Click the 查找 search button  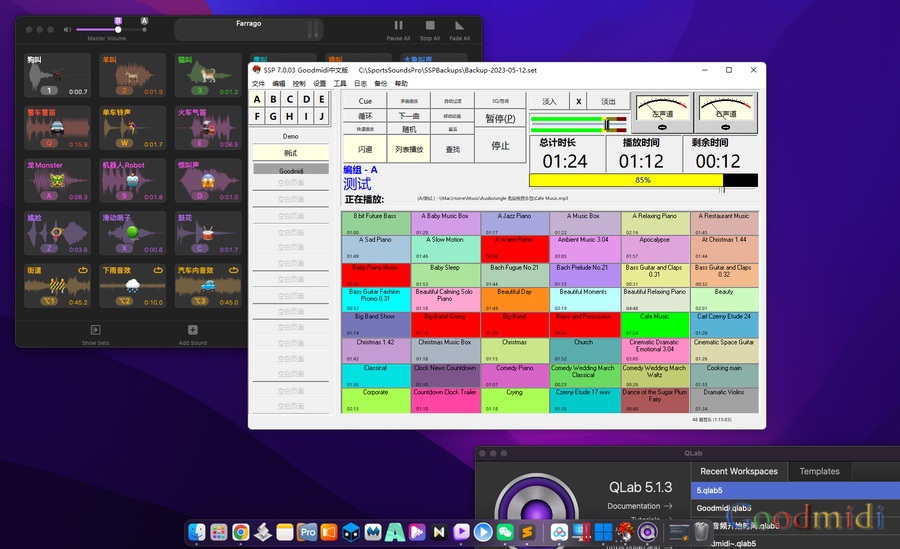(452, 149)
